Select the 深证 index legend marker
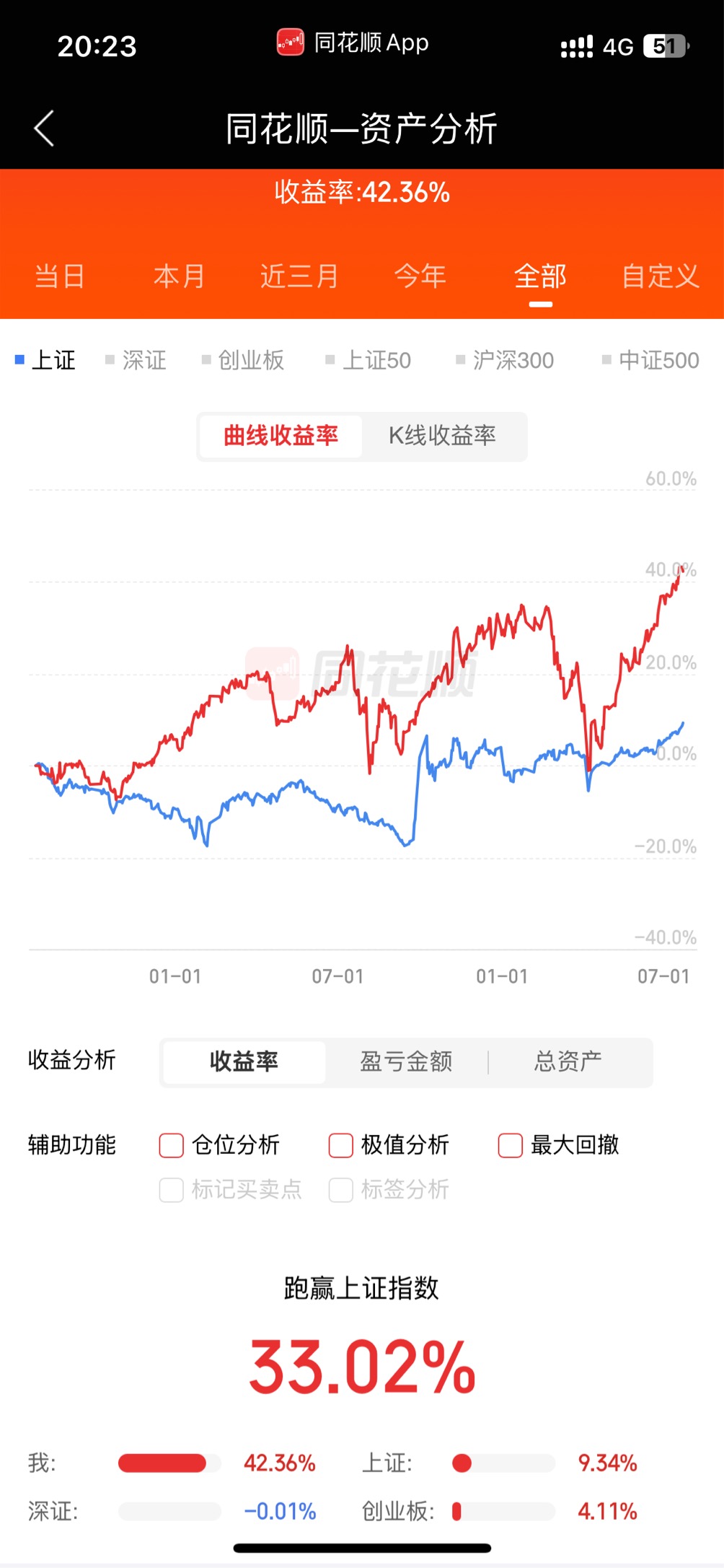 pyautogui.click(x=110, y=359)
